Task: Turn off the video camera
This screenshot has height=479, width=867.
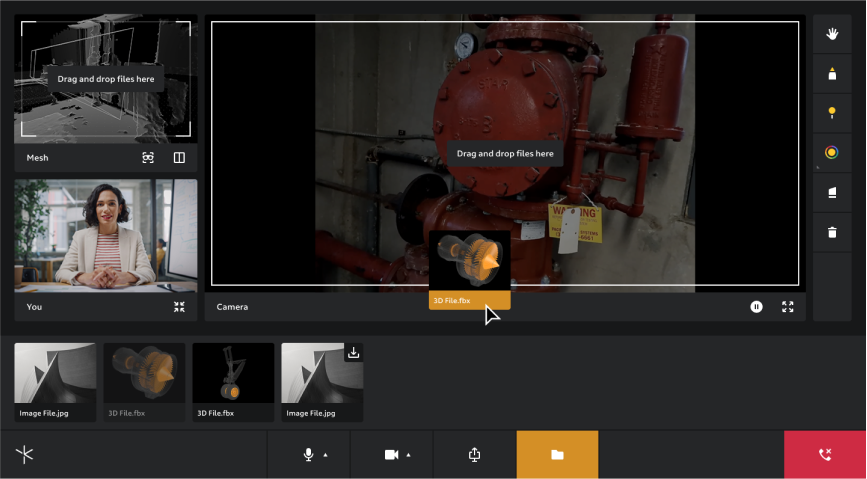Action: 391,455
